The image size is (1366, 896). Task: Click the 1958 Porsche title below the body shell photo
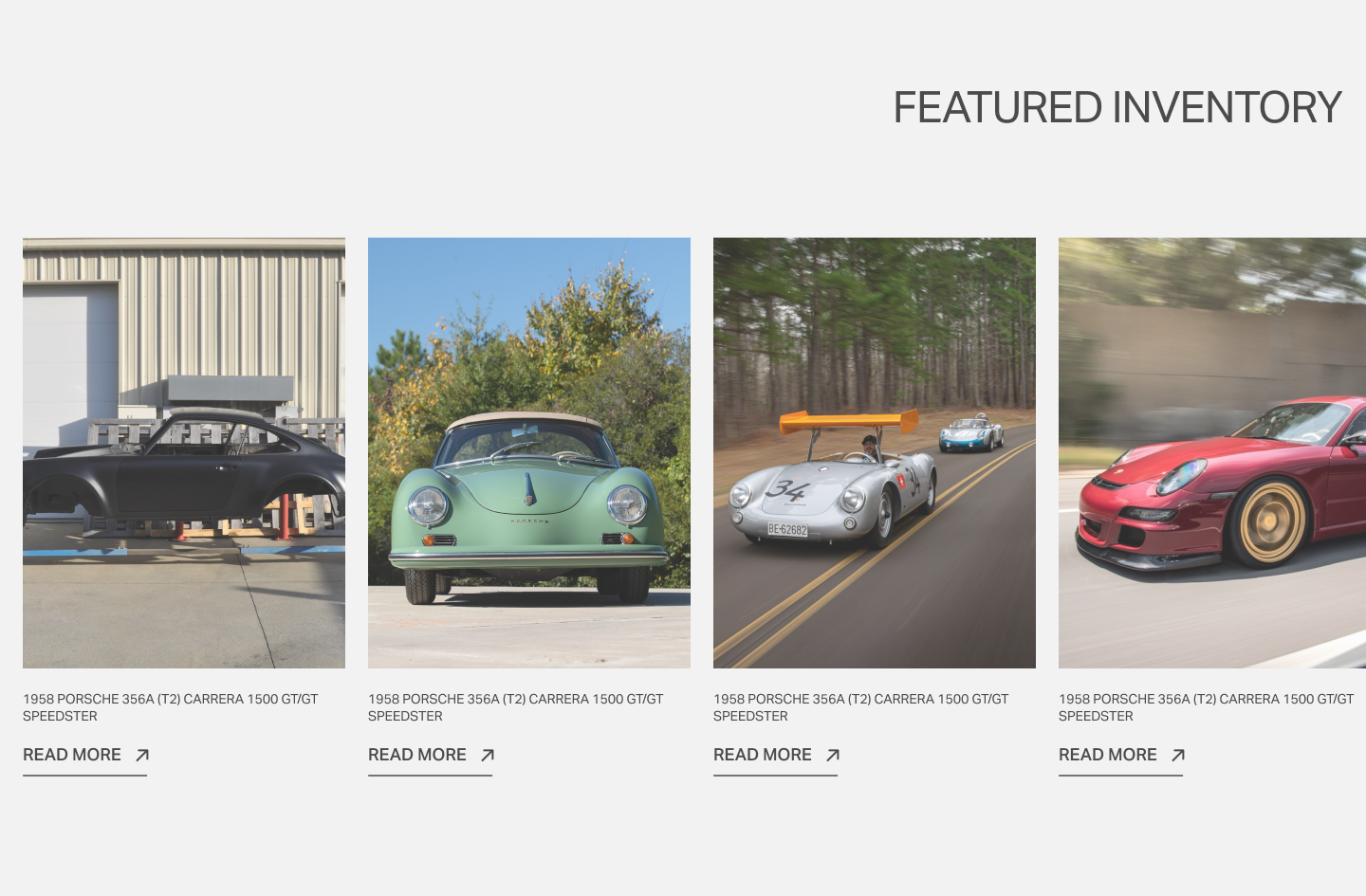171,707
